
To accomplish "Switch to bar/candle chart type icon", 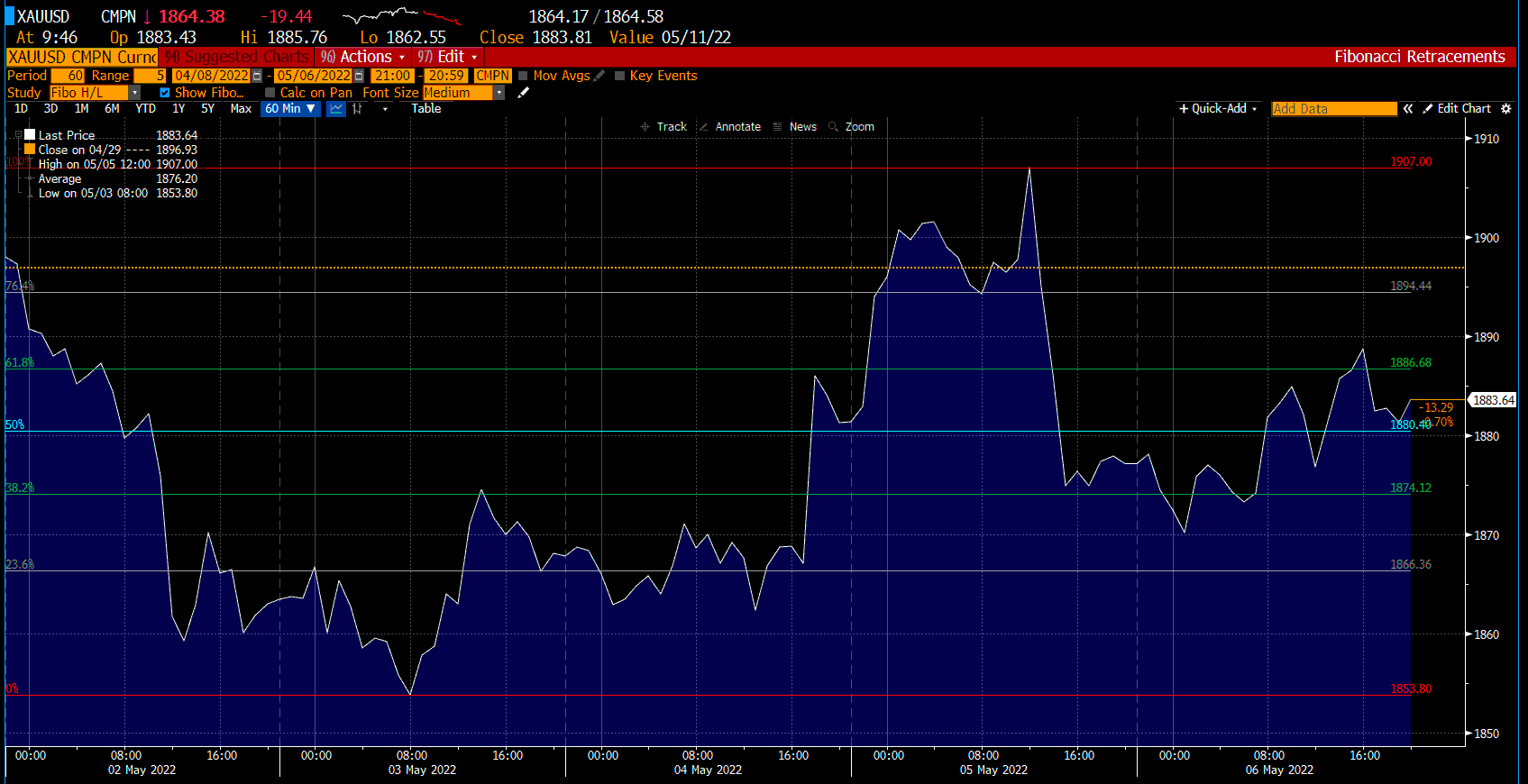I will (x=358, y=109).
